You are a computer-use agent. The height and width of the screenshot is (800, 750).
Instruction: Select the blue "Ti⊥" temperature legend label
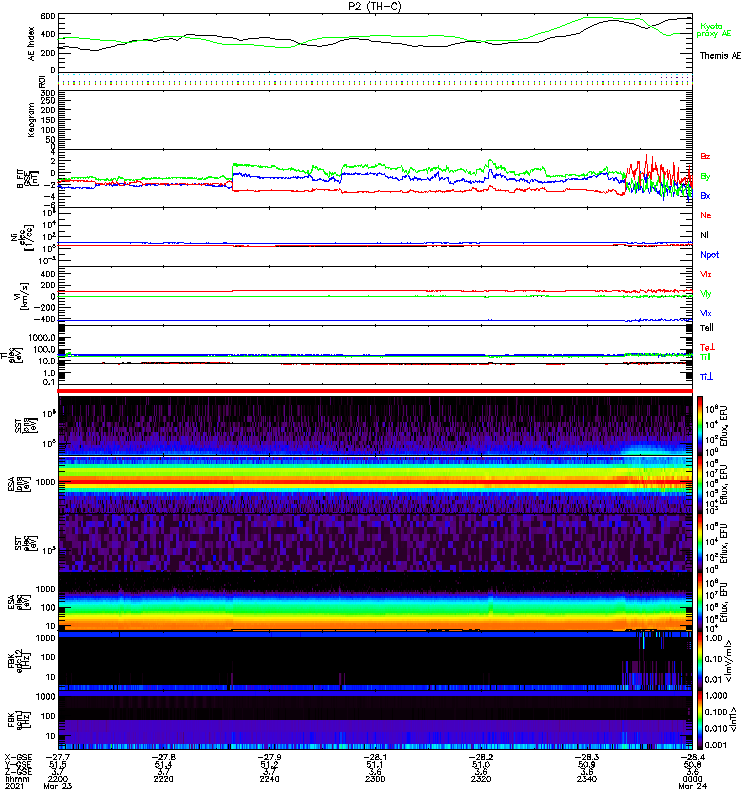coord(706,377)
